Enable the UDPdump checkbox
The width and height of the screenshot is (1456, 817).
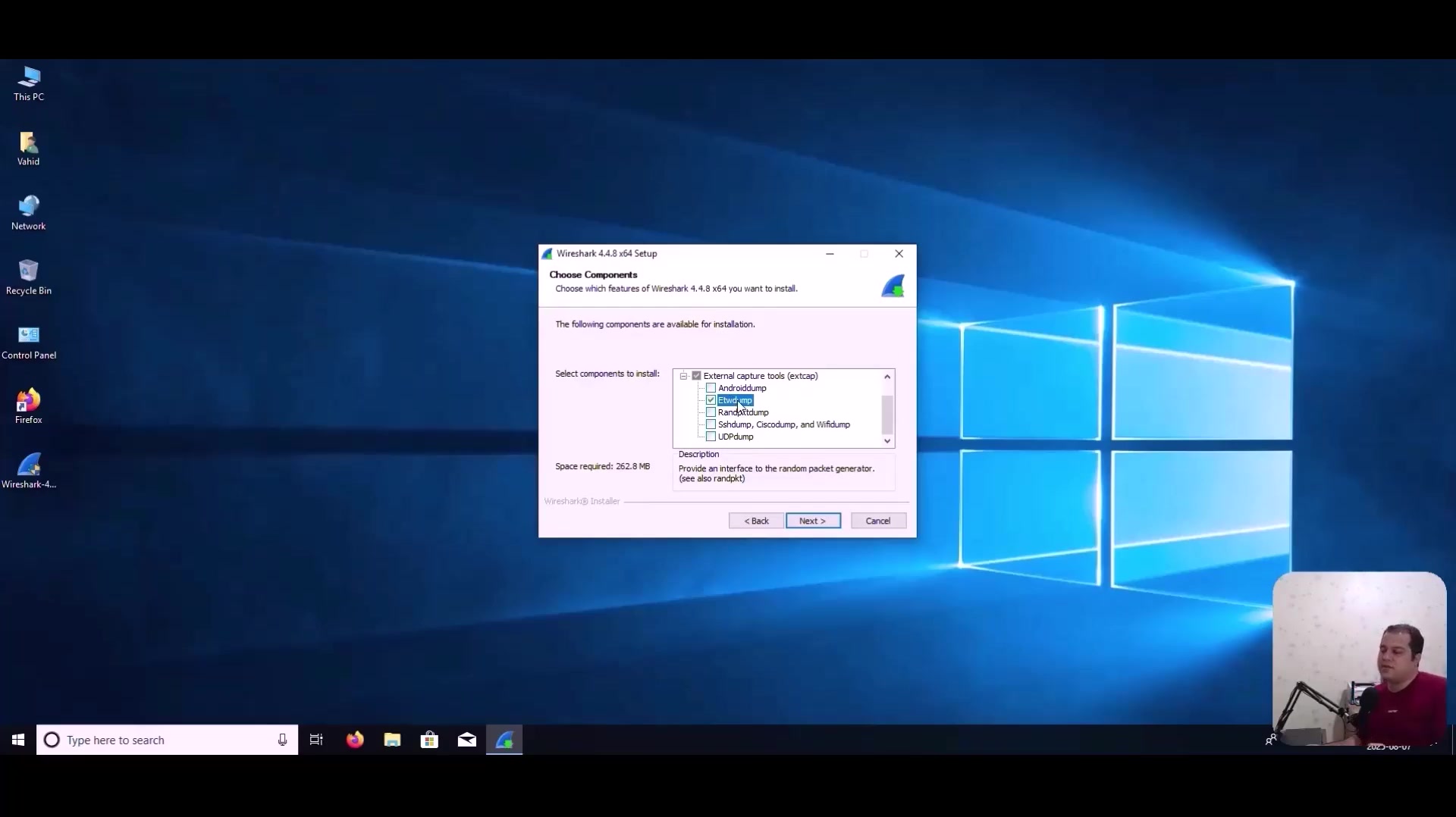(x=711, y=437)
